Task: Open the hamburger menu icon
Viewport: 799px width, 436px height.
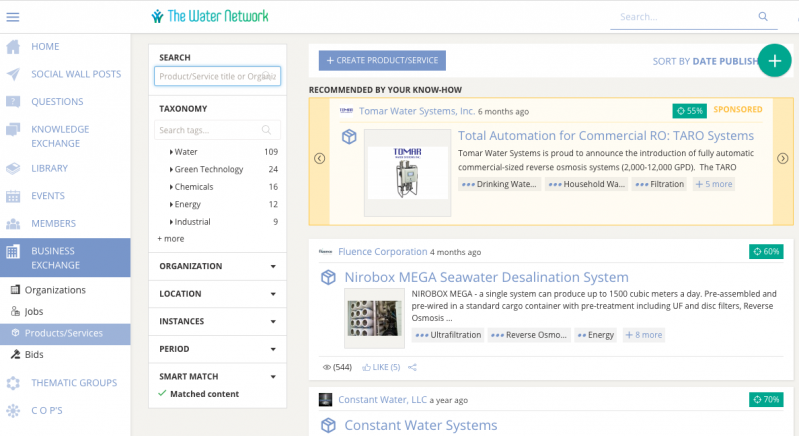Action: (13, 17)
